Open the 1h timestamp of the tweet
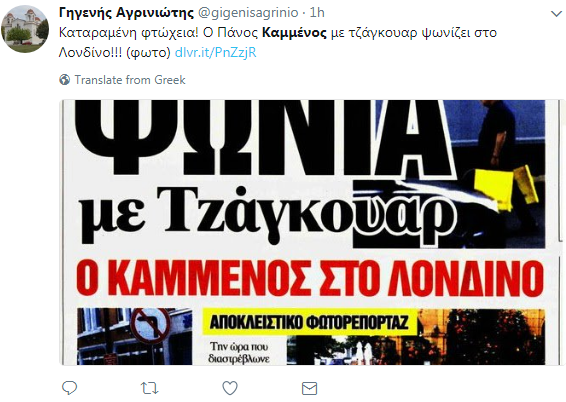 pos(317,13)
